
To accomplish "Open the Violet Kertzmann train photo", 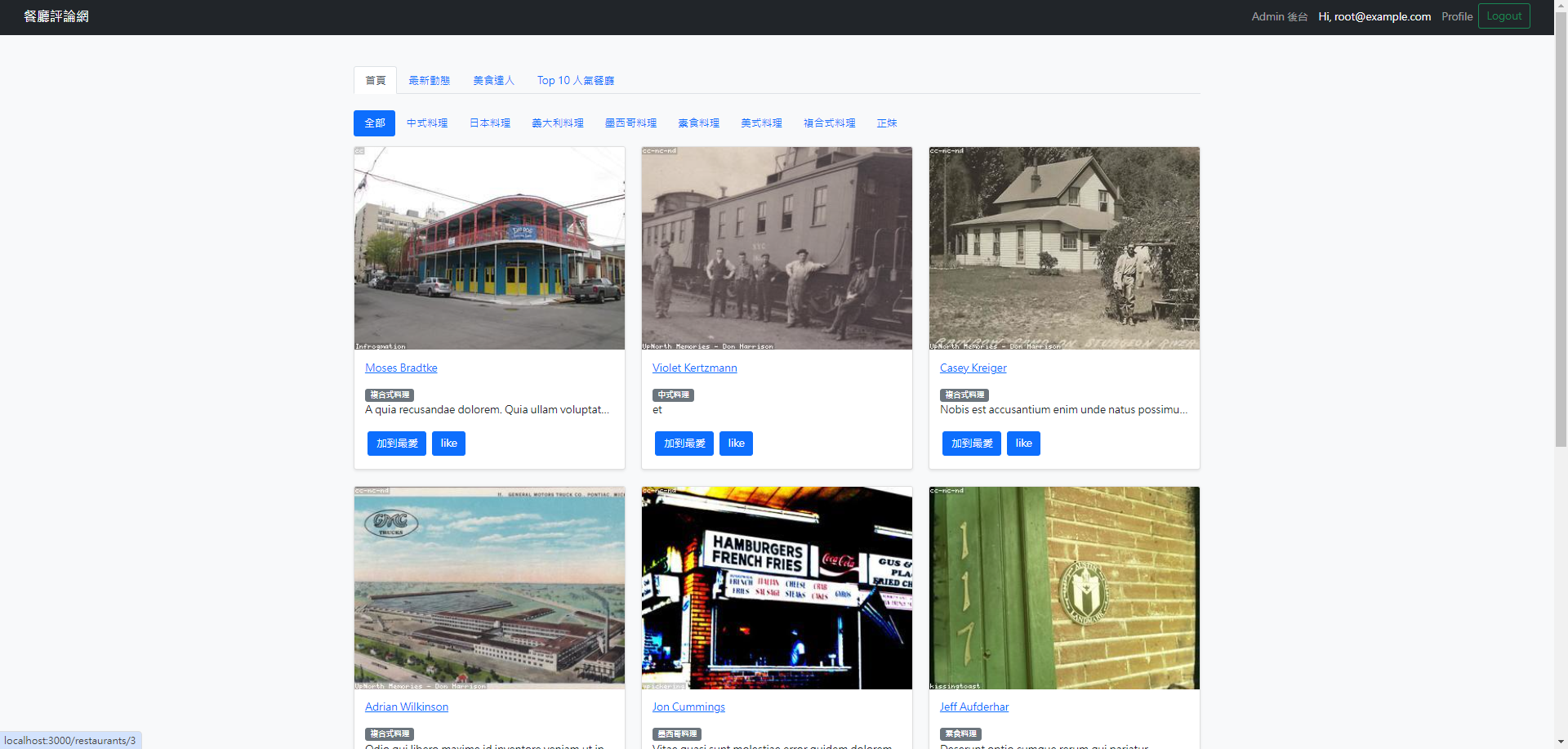I will click(777, 248).
